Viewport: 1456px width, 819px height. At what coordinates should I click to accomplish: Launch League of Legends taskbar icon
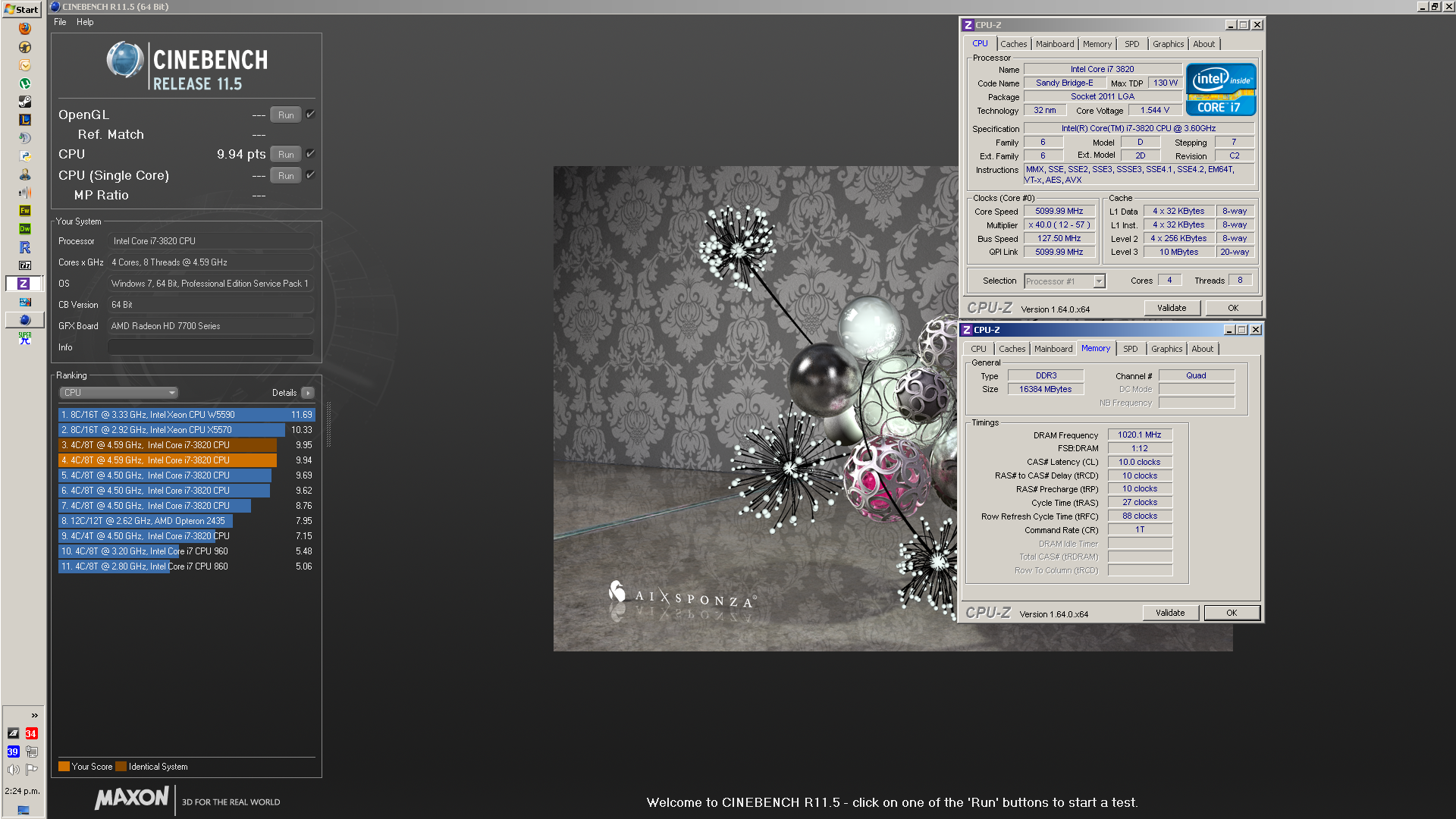(x=25, y=120)
